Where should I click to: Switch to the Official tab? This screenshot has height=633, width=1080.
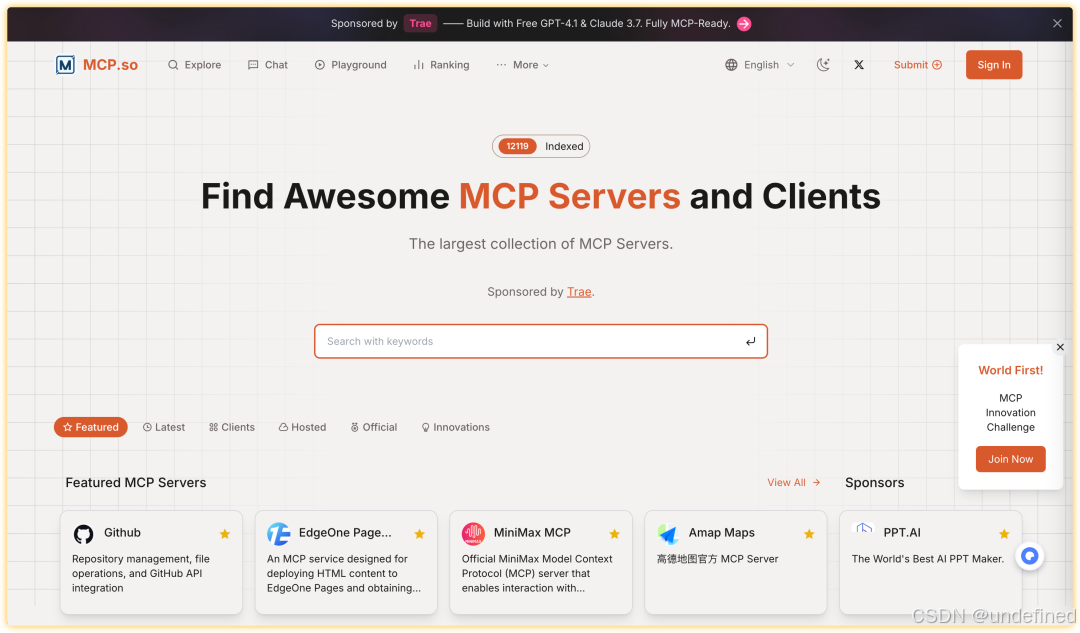coord(374,427)
